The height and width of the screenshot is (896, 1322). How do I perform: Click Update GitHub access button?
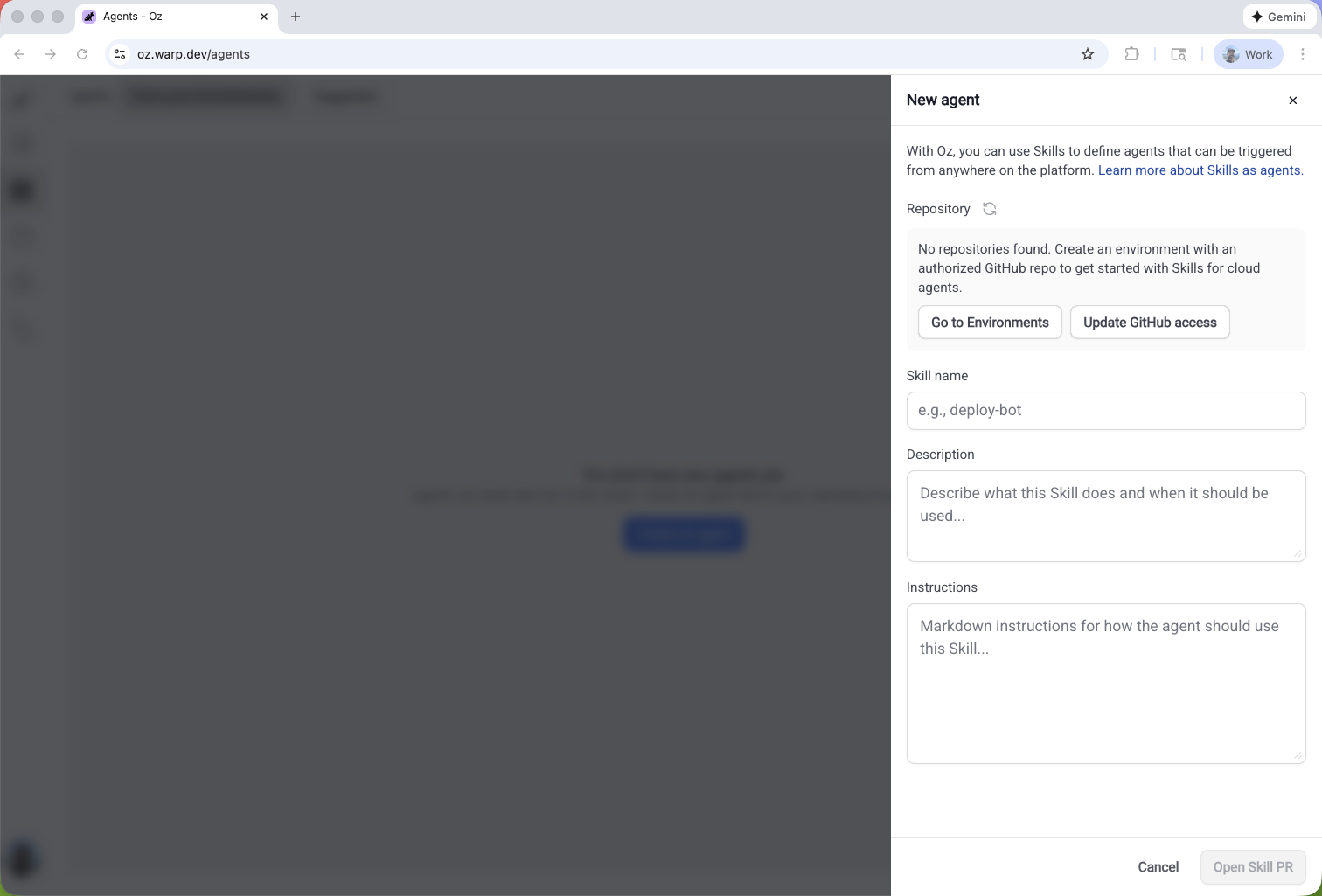coord(1149,323)
